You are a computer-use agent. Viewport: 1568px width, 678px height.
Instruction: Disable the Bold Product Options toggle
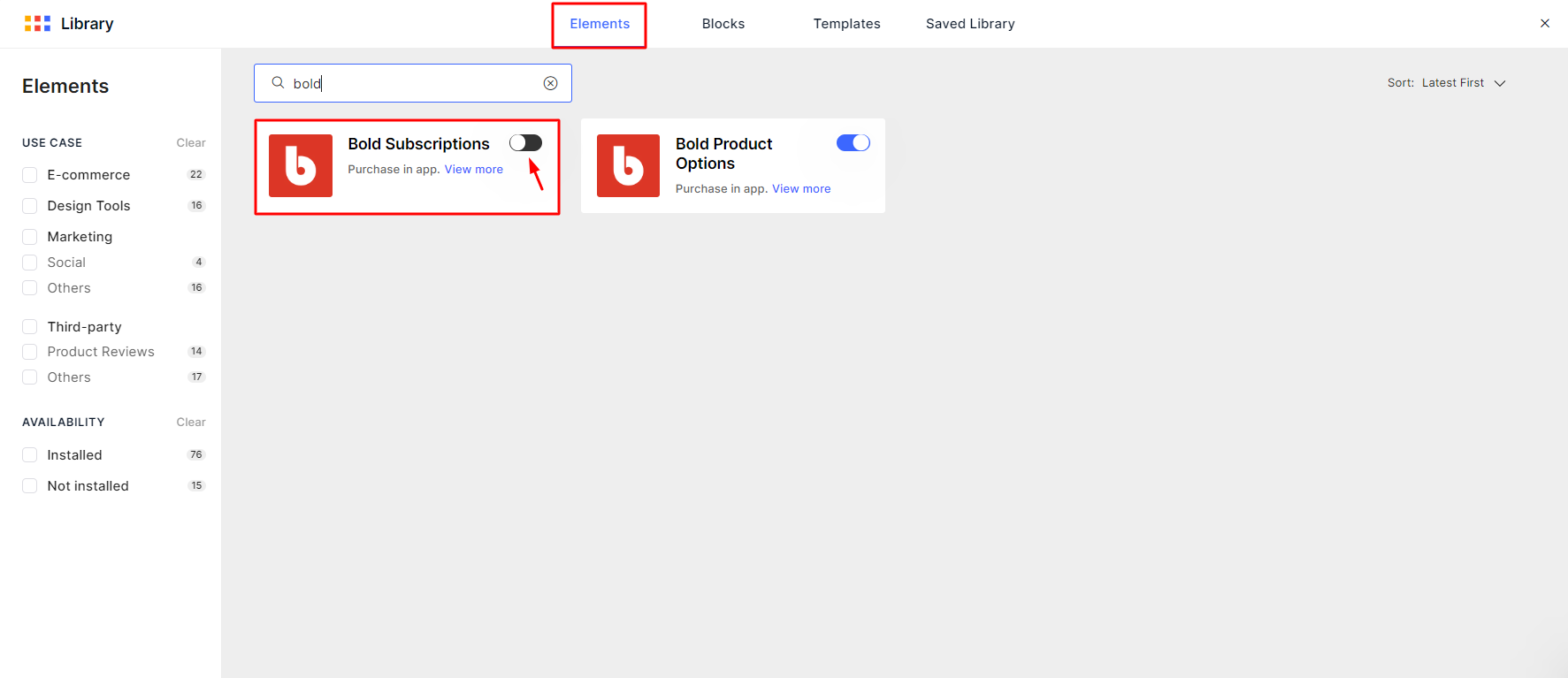(x=853, y=143)
